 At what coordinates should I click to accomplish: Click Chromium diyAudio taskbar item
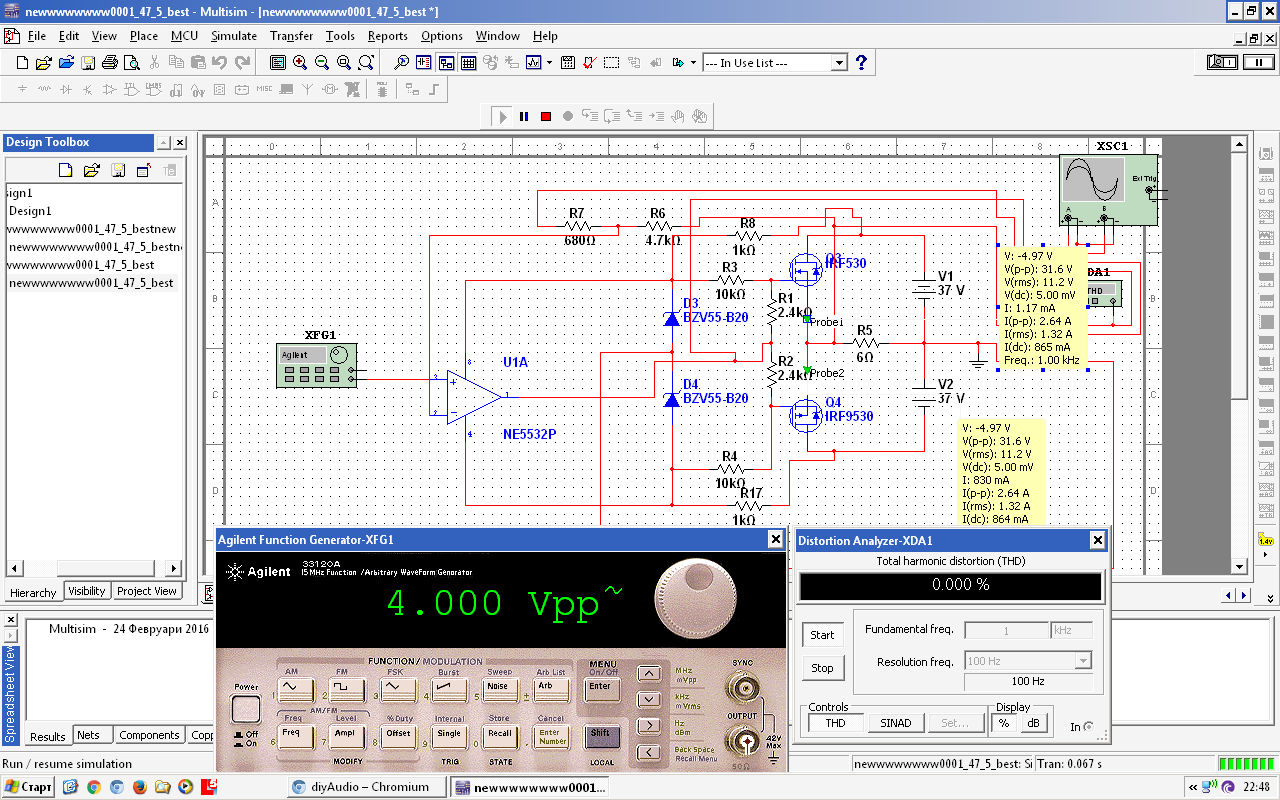click(368, 787)
